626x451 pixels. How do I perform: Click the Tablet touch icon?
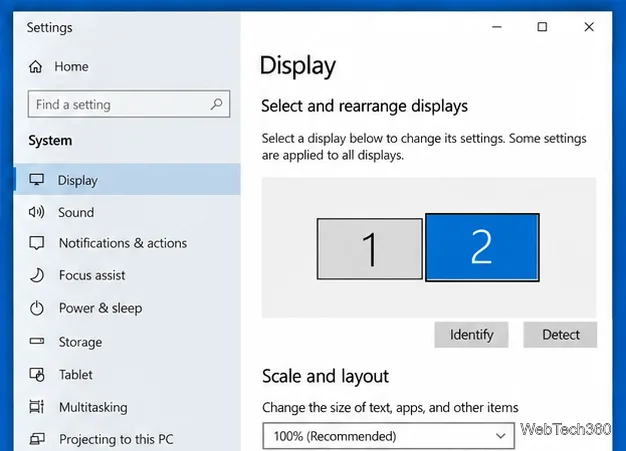coord(37,374)
